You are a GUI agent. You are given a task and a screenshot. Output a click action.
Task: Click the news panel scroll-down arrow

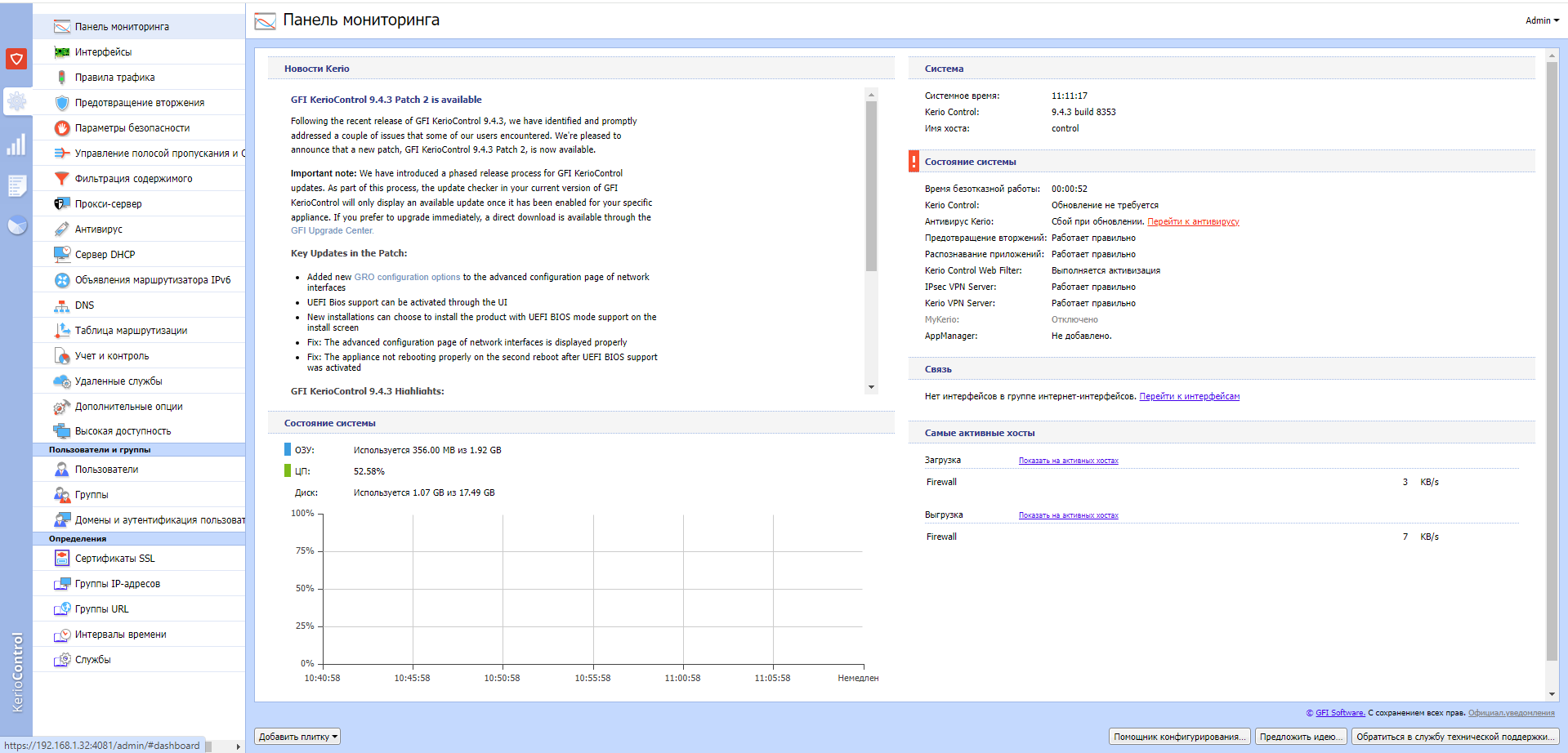pyautogui.click(x=871, y=387)
